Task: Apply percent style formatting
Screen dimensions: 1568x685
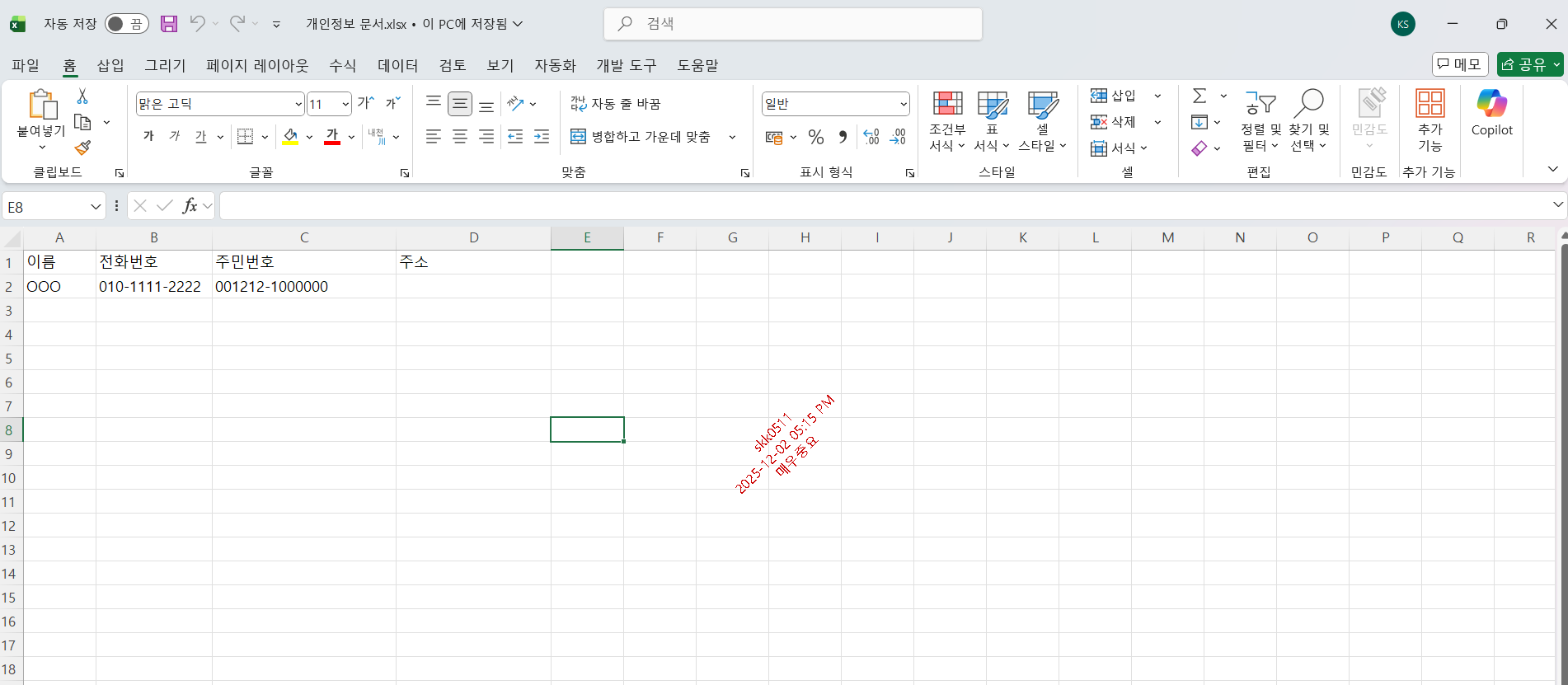Action: pos(816,138)
